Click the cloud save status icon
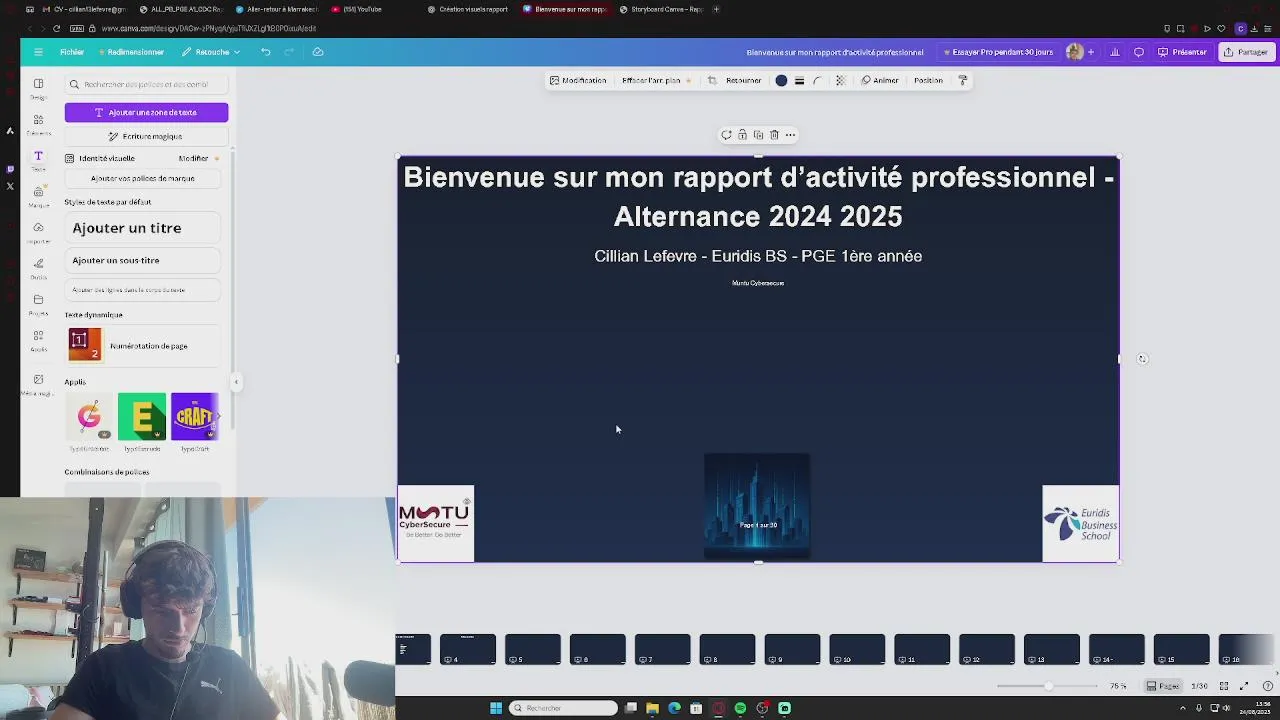The image size is (1280, 720). click(x=318, y=52)
